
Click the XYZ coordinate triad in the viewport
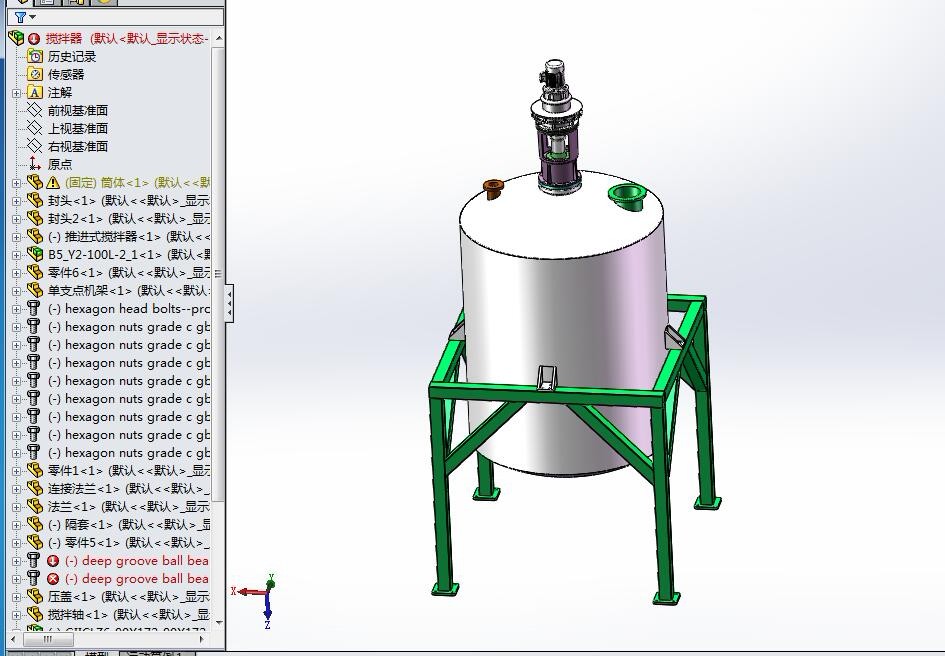point(257,599)
